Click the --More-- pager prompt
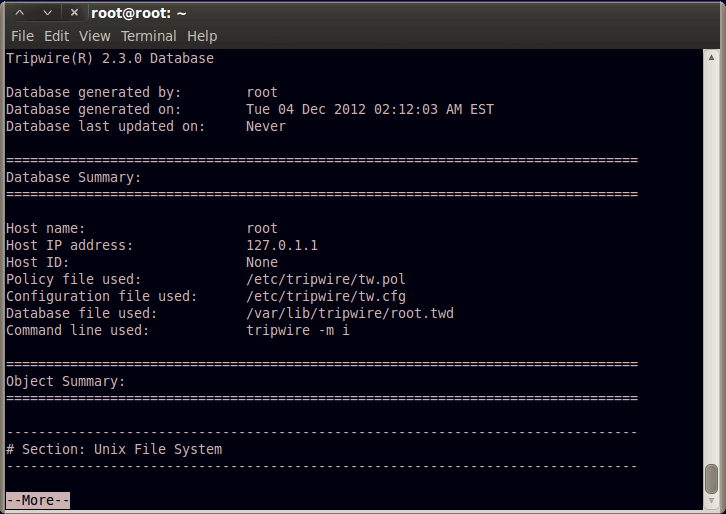726x514 pixels. (x=38, y=500)
